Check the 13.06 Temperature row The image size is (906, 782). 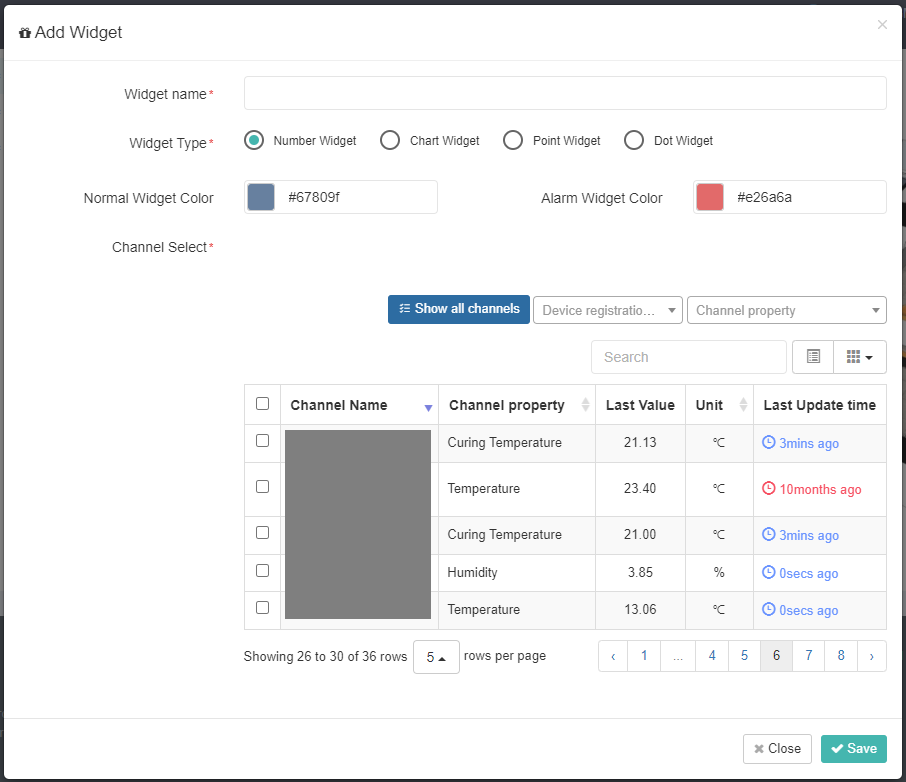pos(262,607)
